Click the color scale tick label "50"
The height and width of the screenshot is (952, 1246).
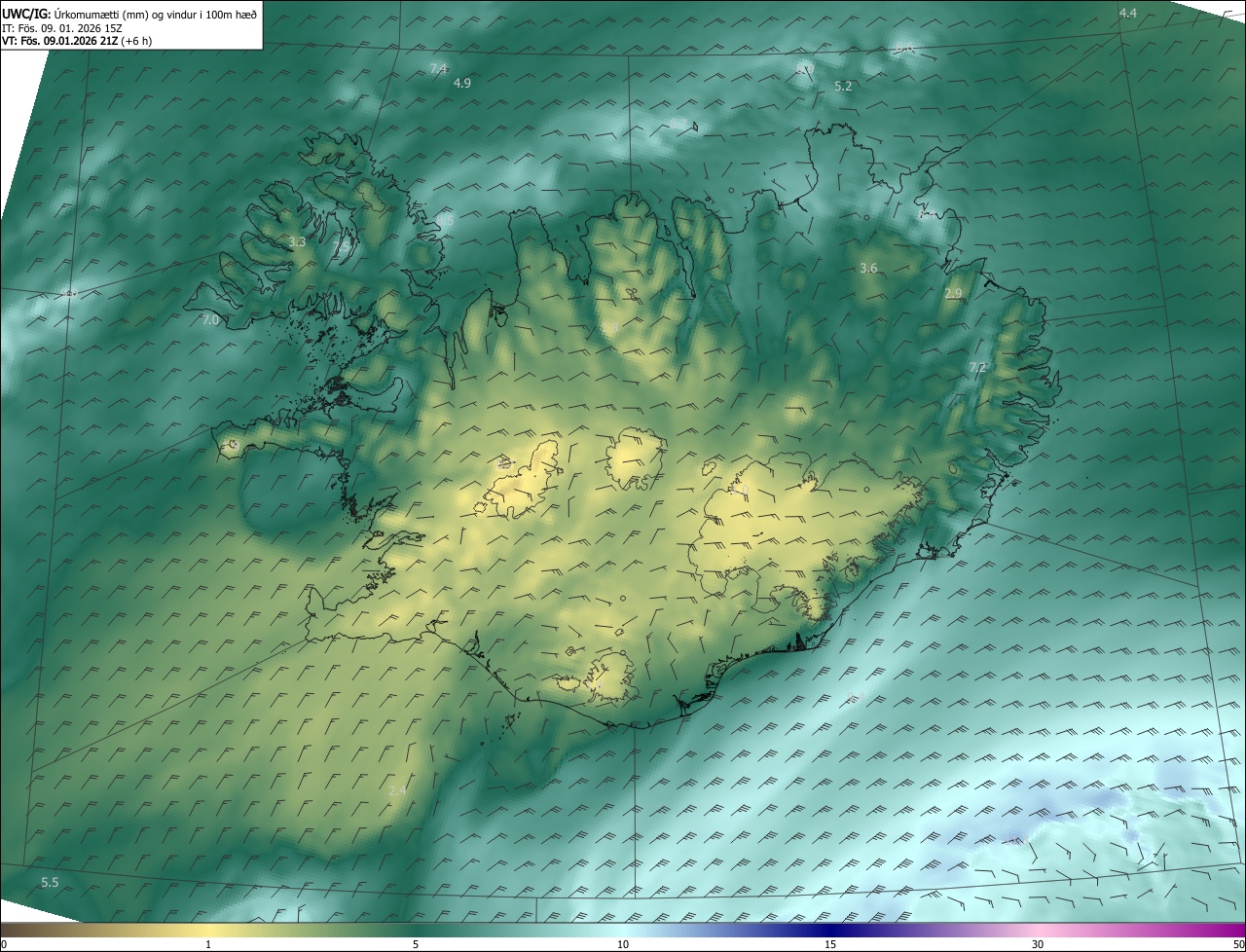tap(1238, 945)
